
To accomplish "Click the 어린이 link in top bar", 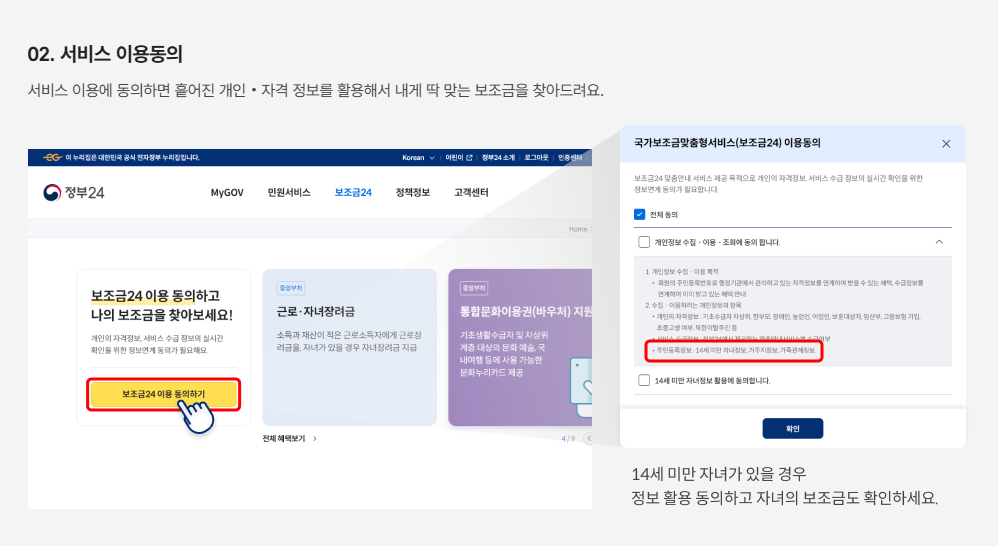I will point(454,158).
